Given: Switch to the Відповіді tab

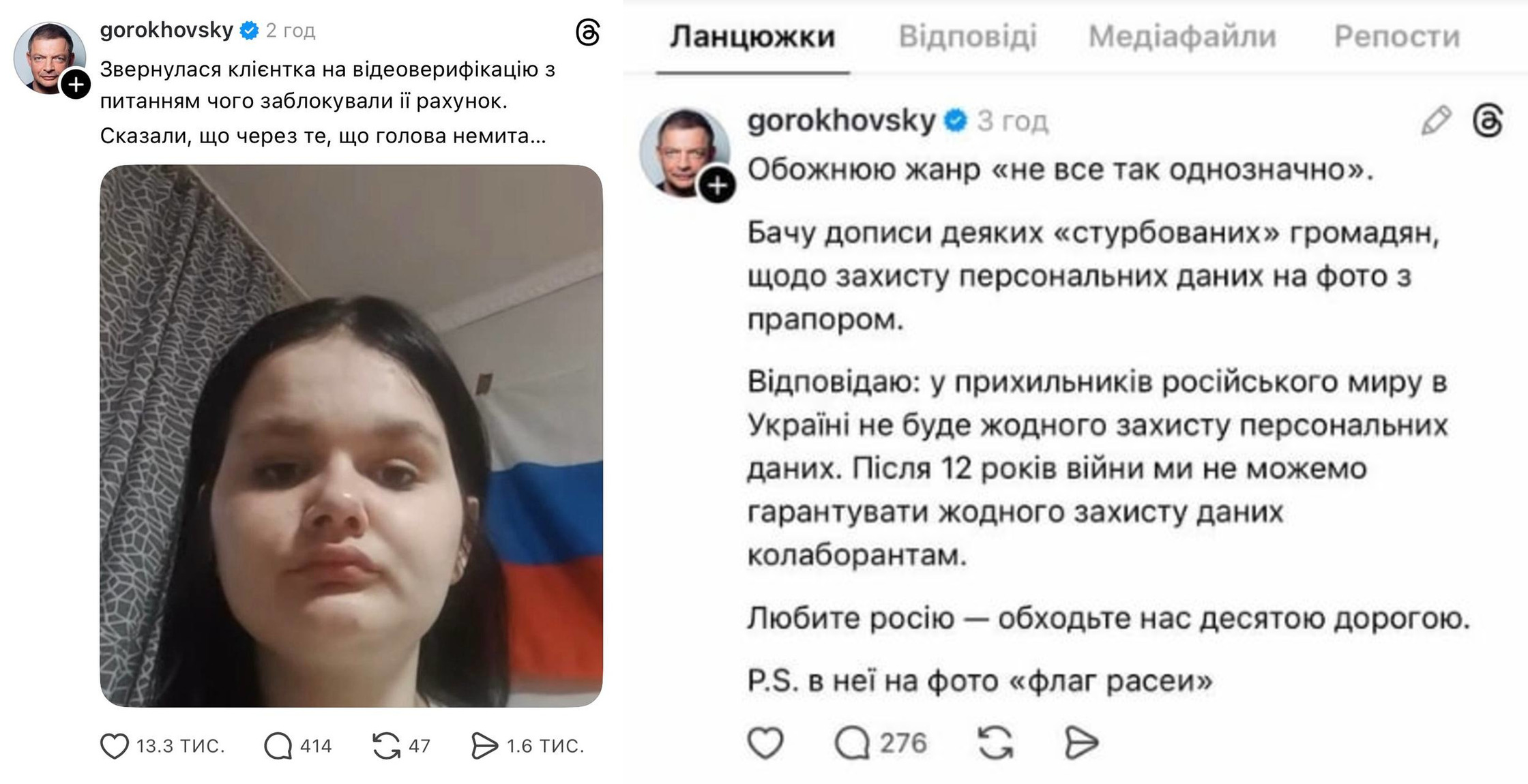Looking at the screenshot, I should click(967, 37).
